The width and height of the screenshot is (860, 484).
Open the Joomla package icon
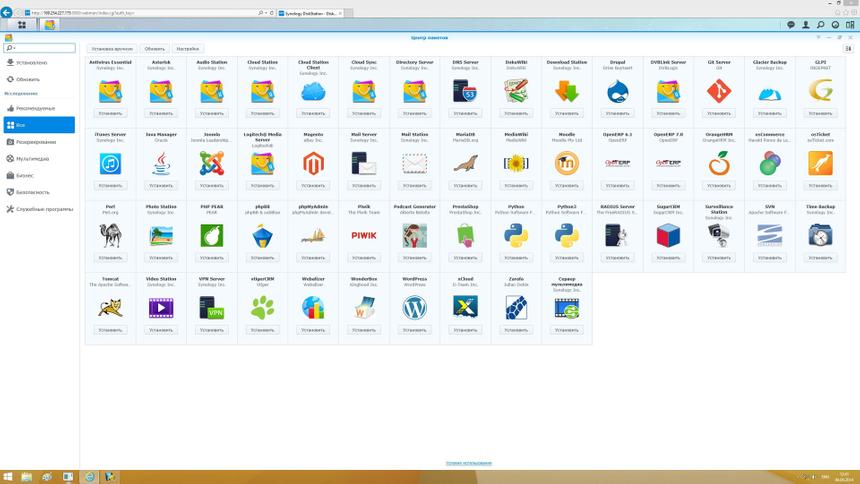click(212, 164)
